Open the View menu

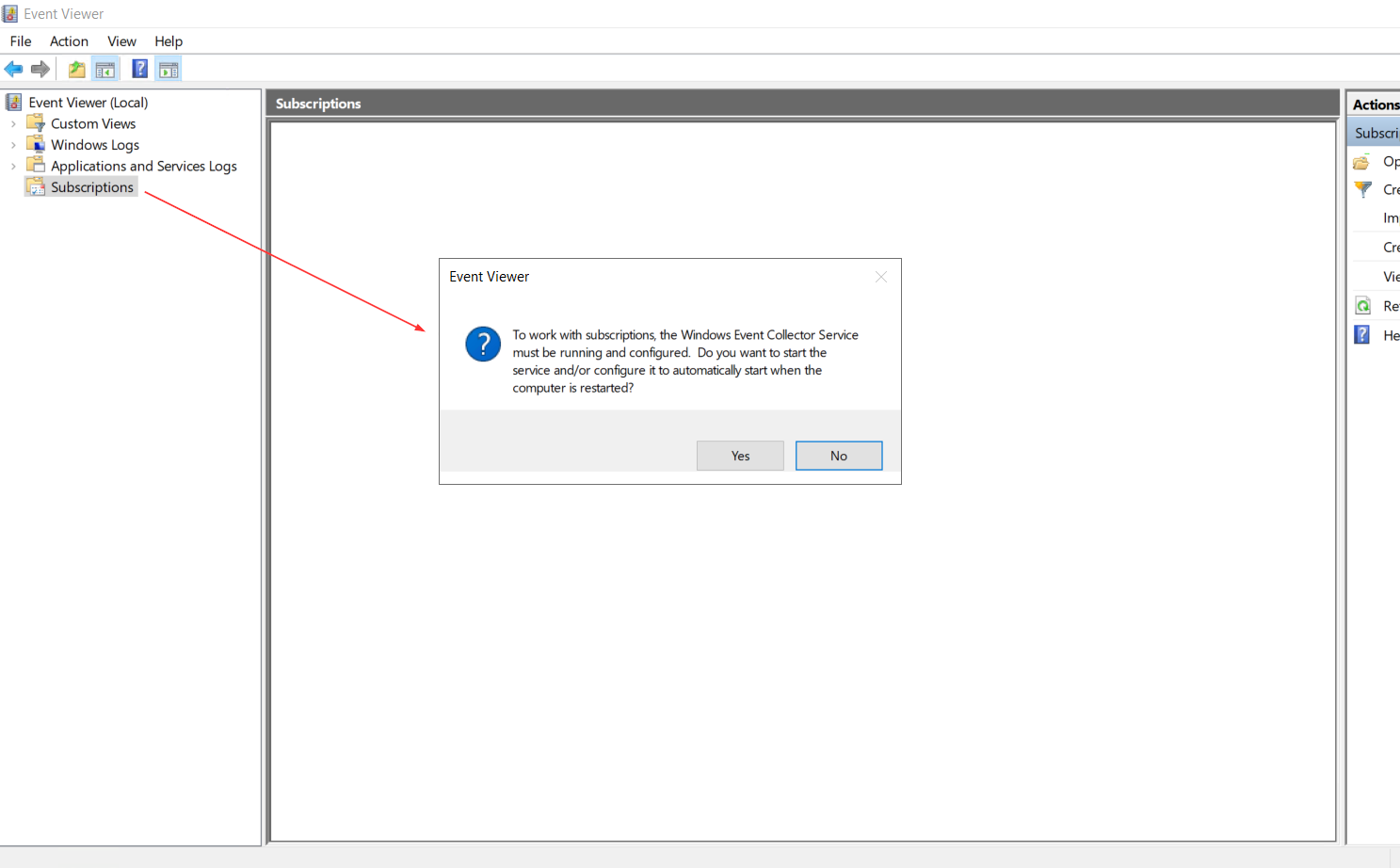point(121,41)
